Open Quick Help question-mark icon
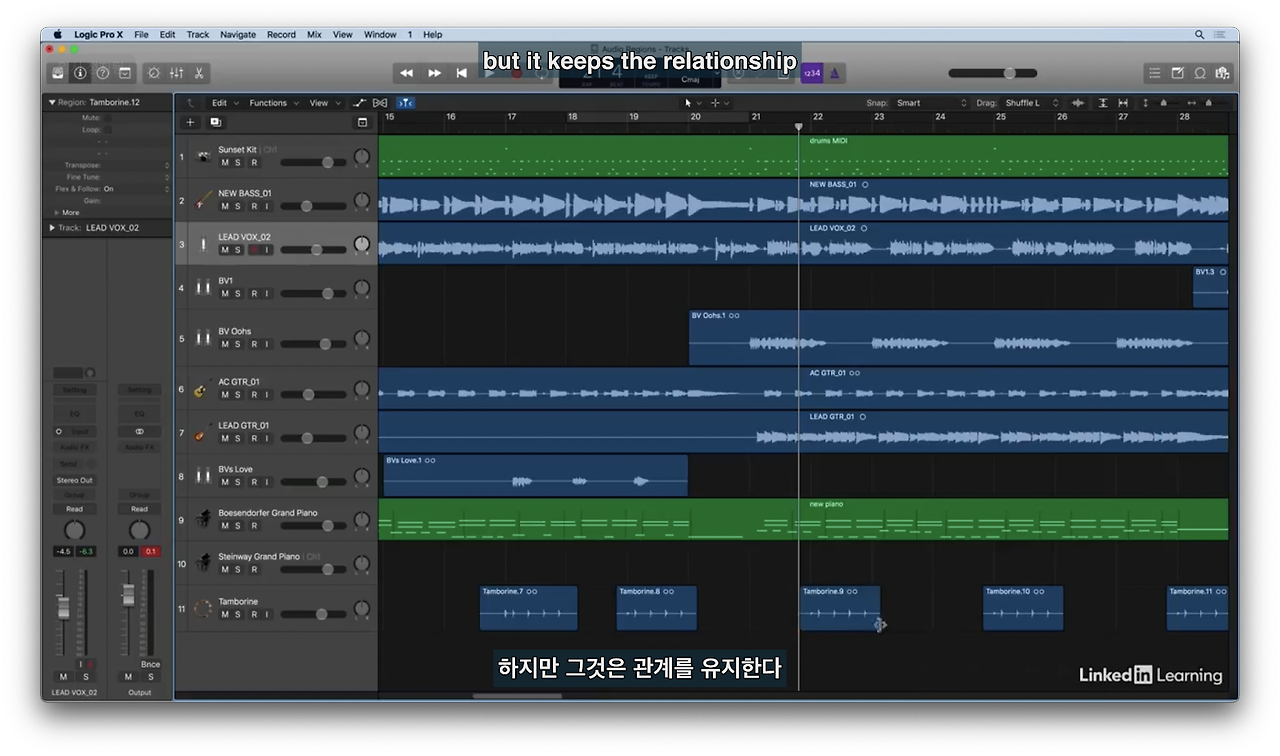The image size is (1280, 756). pos(103,73)
